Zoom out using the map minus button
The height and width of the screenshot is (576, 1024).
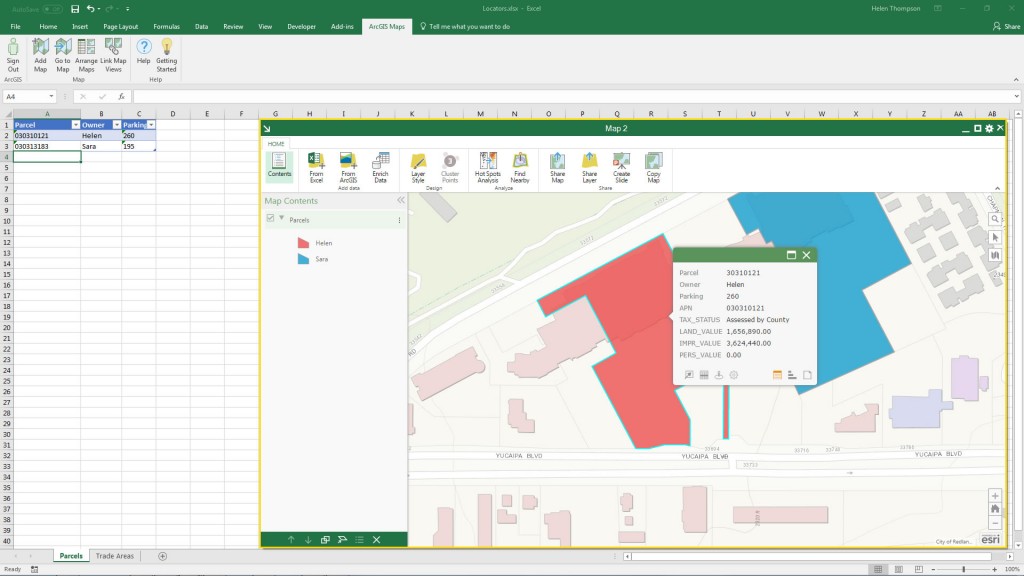(995, 523)
